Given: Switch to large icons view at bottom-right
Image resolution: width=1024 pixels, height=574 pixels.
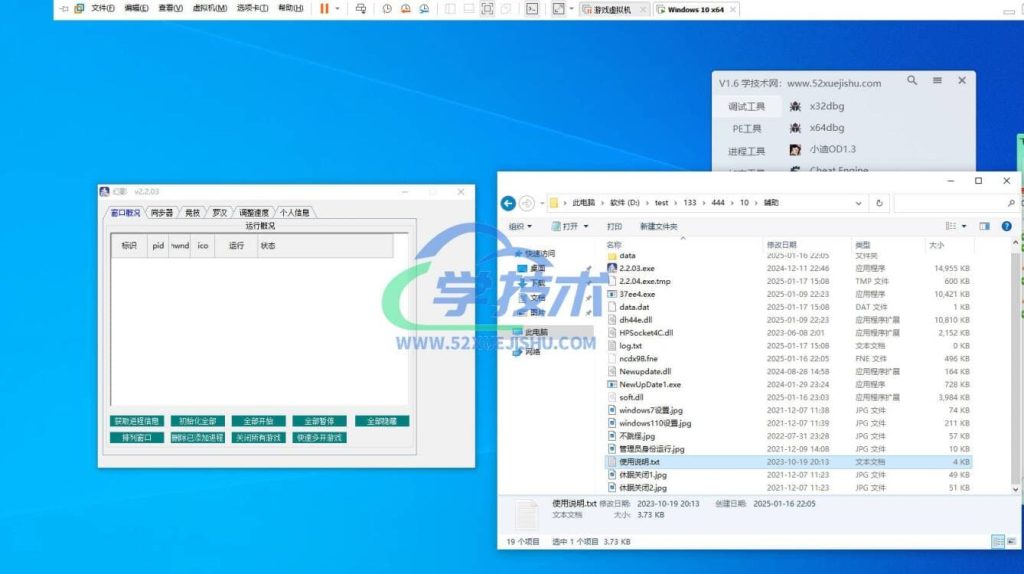Looking at the screenshot, I should pyautogui.click(x=1009, y=541).
